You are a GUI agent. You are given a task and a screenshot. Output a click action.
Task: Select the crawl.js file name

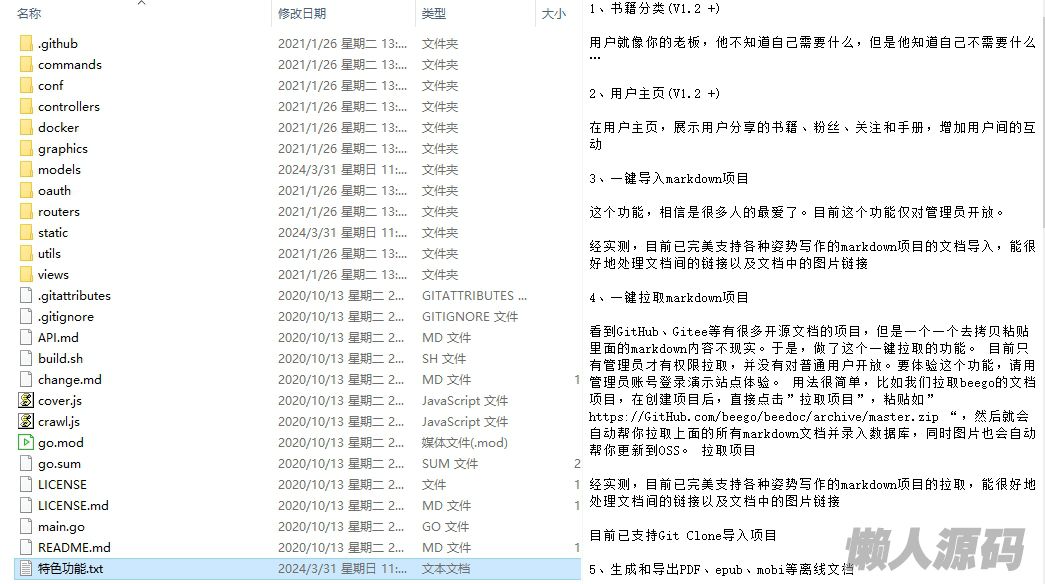click(x=59, y=421)
